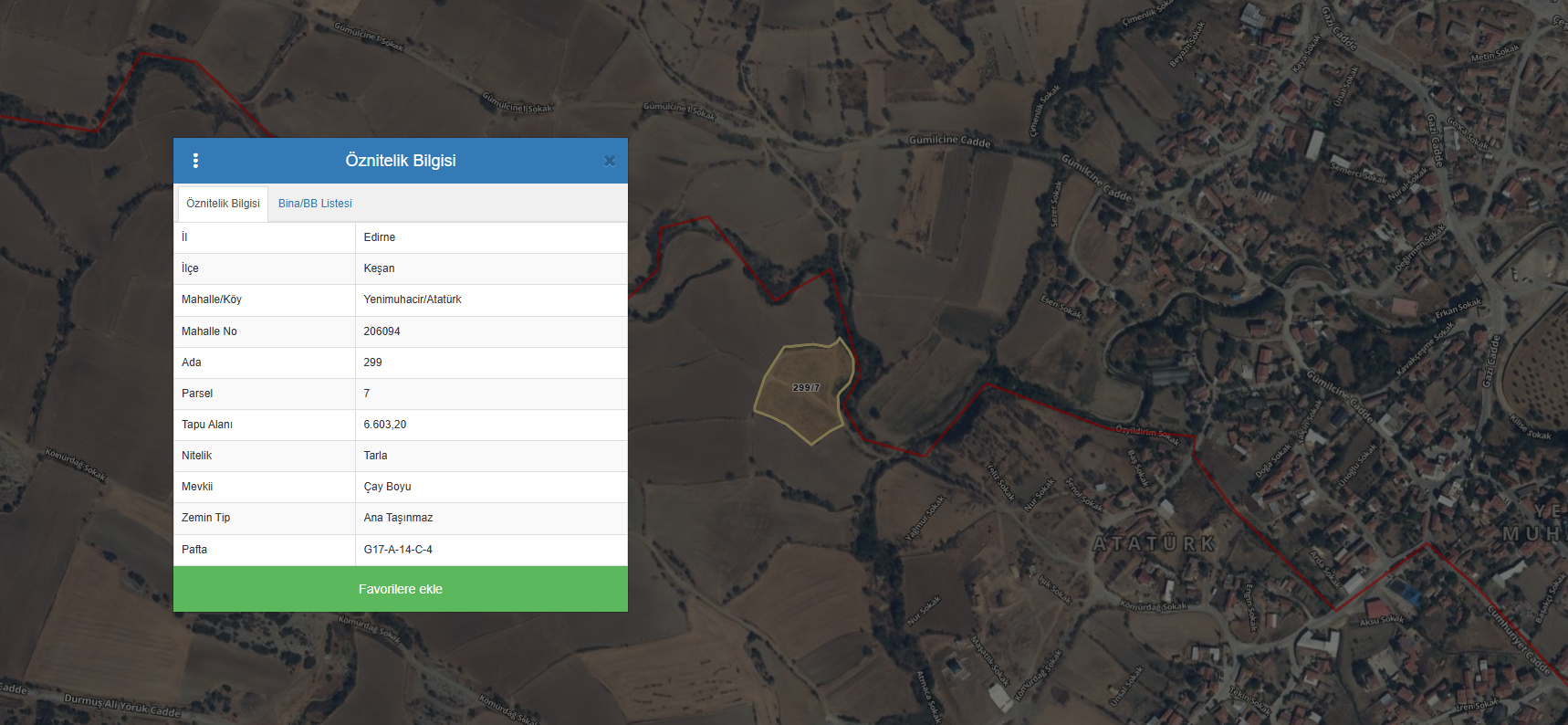
Task: Click the Tapu Alanı value 6.603,20
Action: (385, 425)
